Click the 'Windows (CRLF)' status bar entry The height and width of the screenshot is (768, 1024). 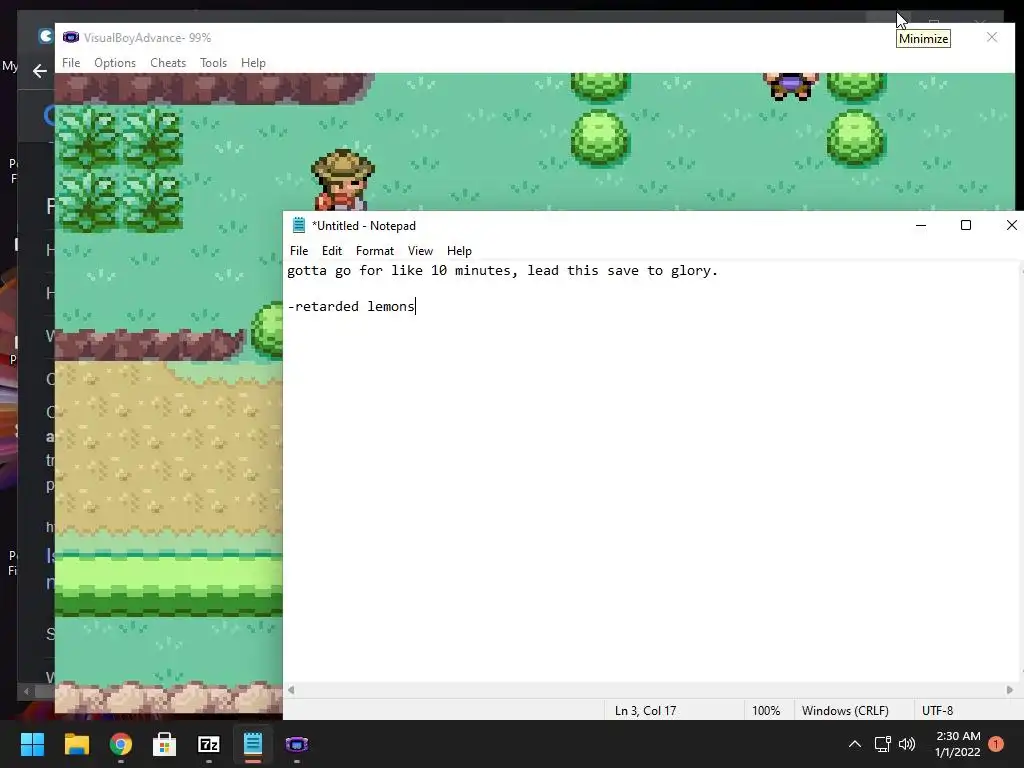(845, 711)
